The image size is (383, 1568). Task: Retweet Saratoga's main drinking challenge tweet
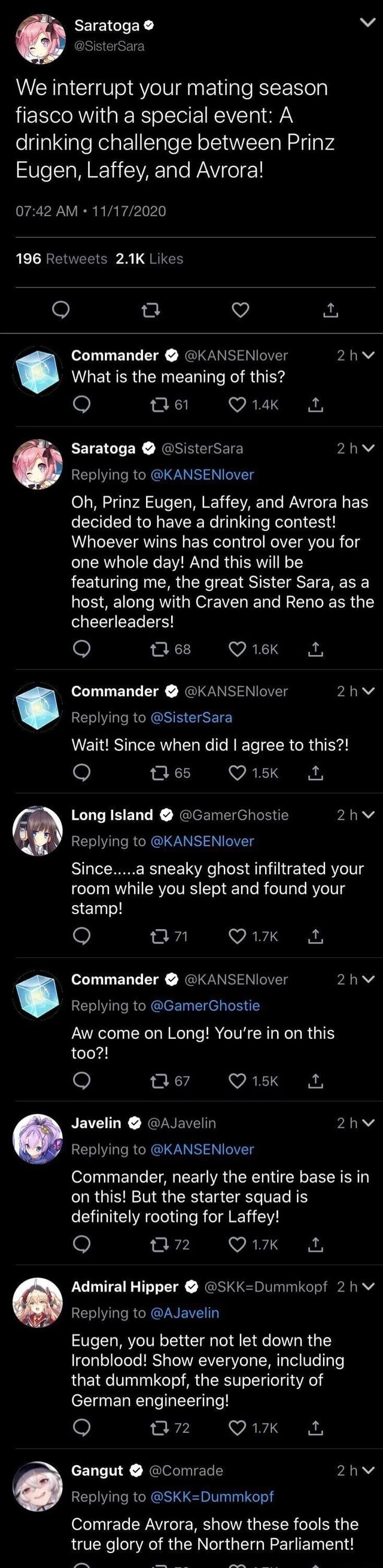[150, 311]
